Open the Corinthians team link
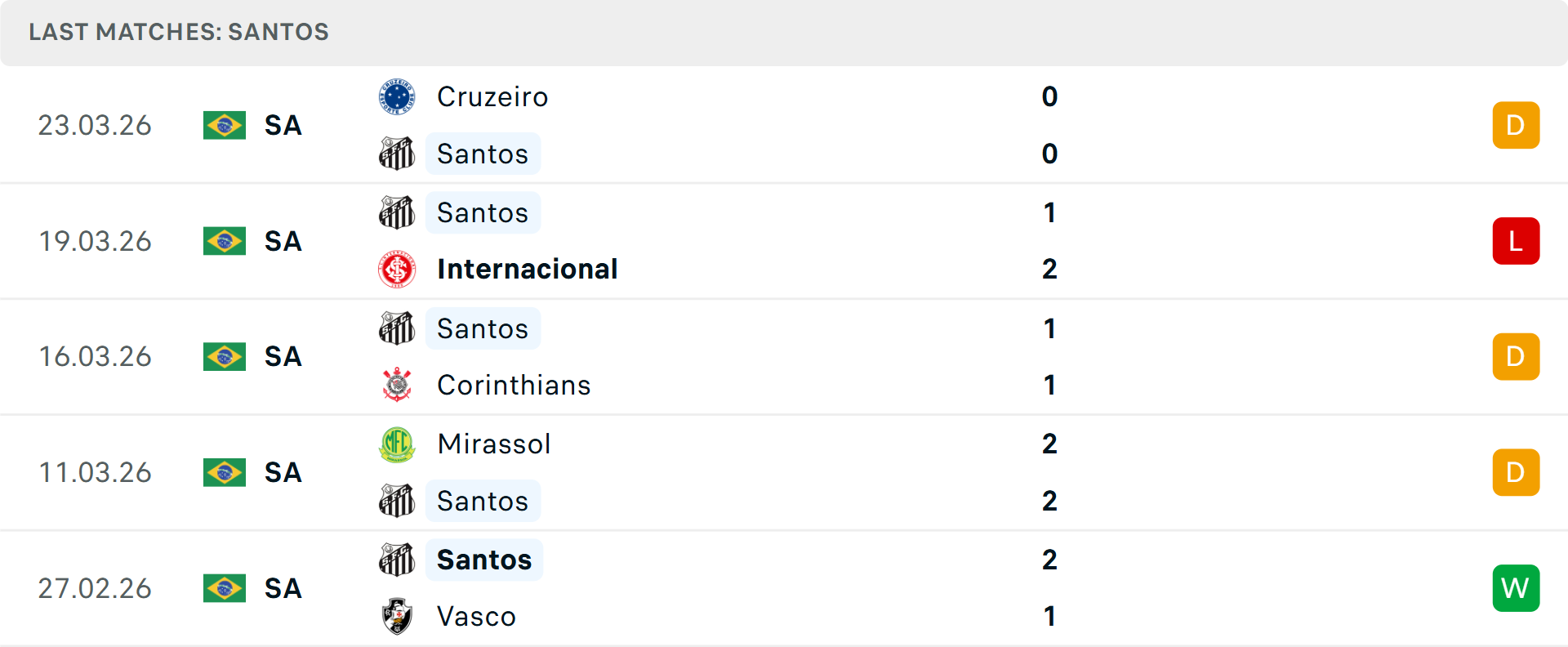Screen dimensions: 1568x647 (x=514, y=385)
